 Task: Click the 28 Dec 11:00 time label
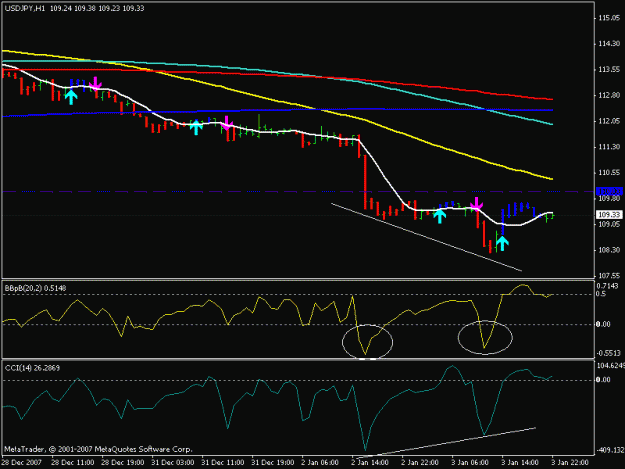pos(73,463)
